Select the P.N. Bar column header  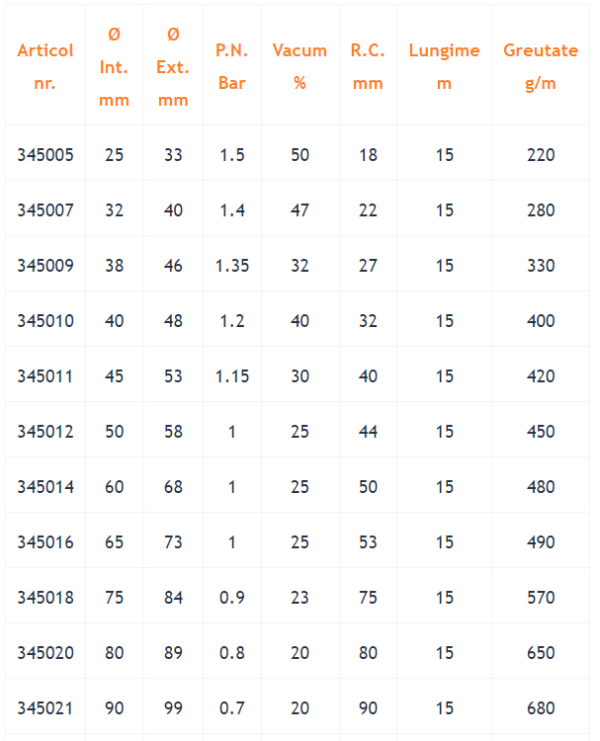232,67
